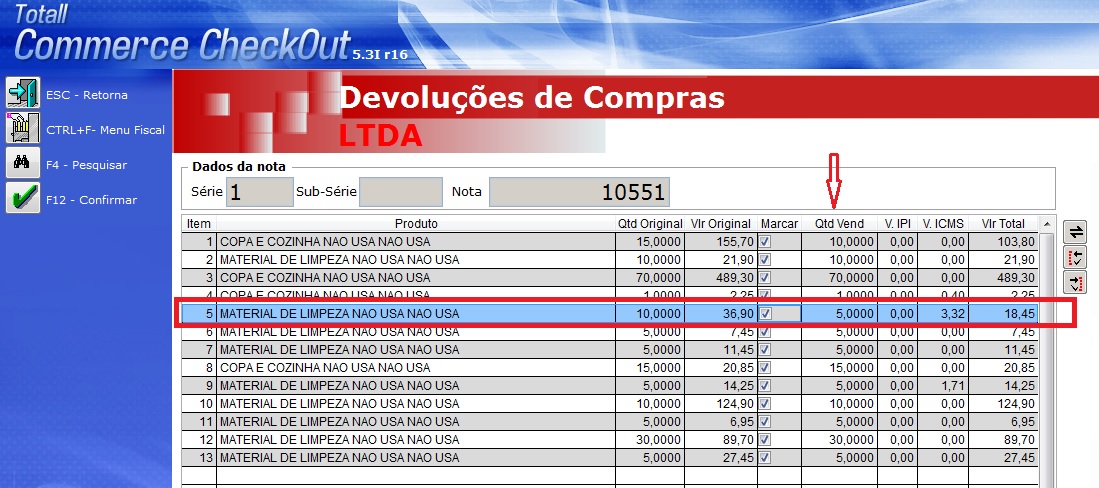Click the Qtd Original column header
The image size is (1099, 488).
pyautogui.click(x=650, y=224)
